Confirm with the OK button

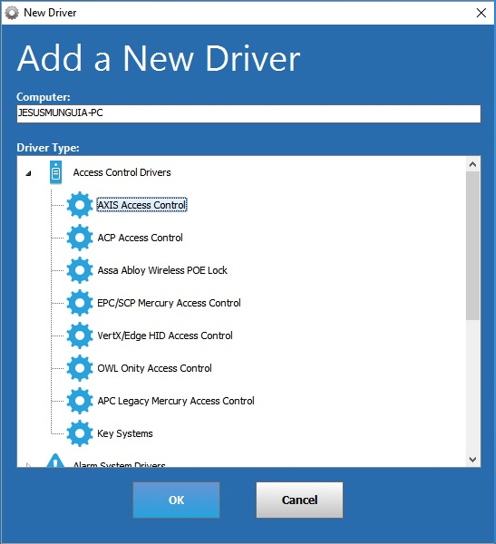[x=176, y=500]
